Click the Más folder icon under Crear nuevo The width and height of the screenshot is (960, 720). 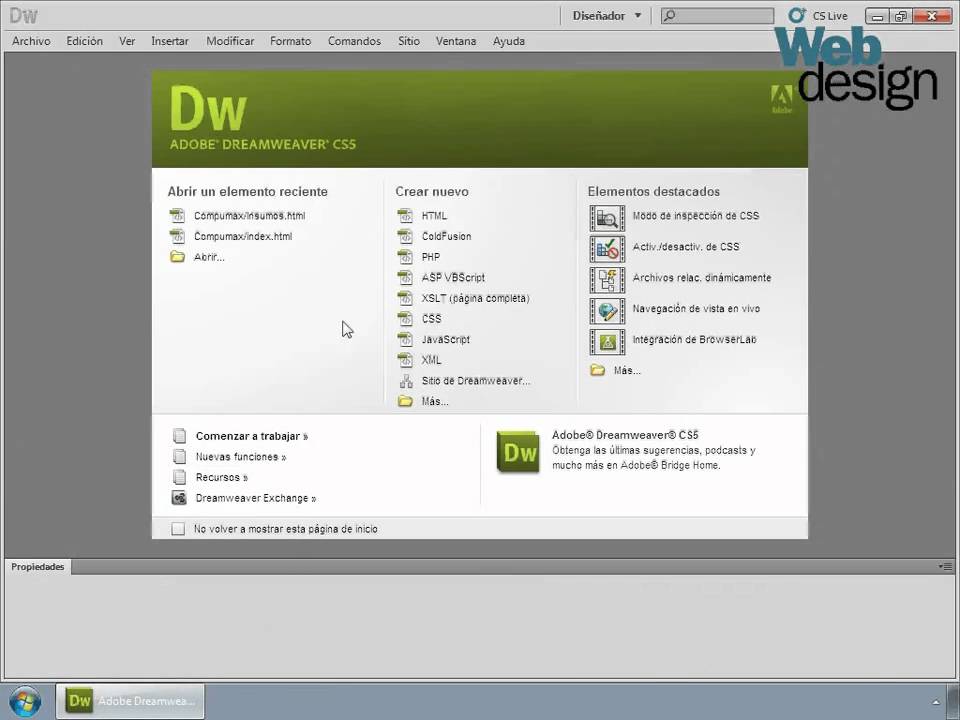(x=405, y=401)
